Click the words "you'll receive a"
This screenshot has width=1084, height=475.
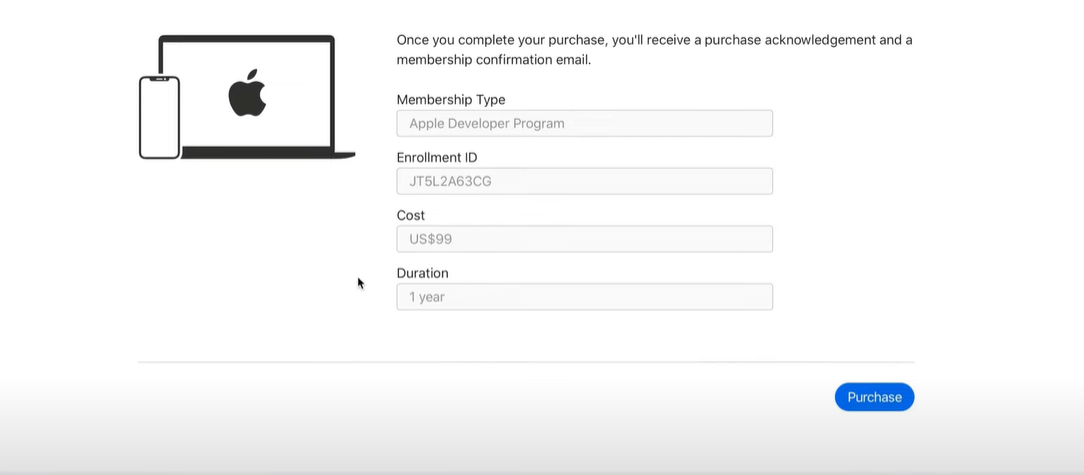pos(655,40)
